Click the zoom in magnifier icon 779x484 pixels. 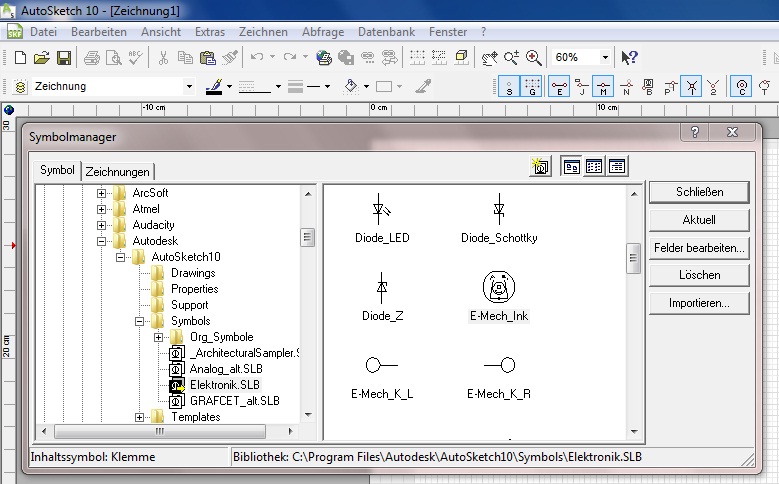pos(534,58)
